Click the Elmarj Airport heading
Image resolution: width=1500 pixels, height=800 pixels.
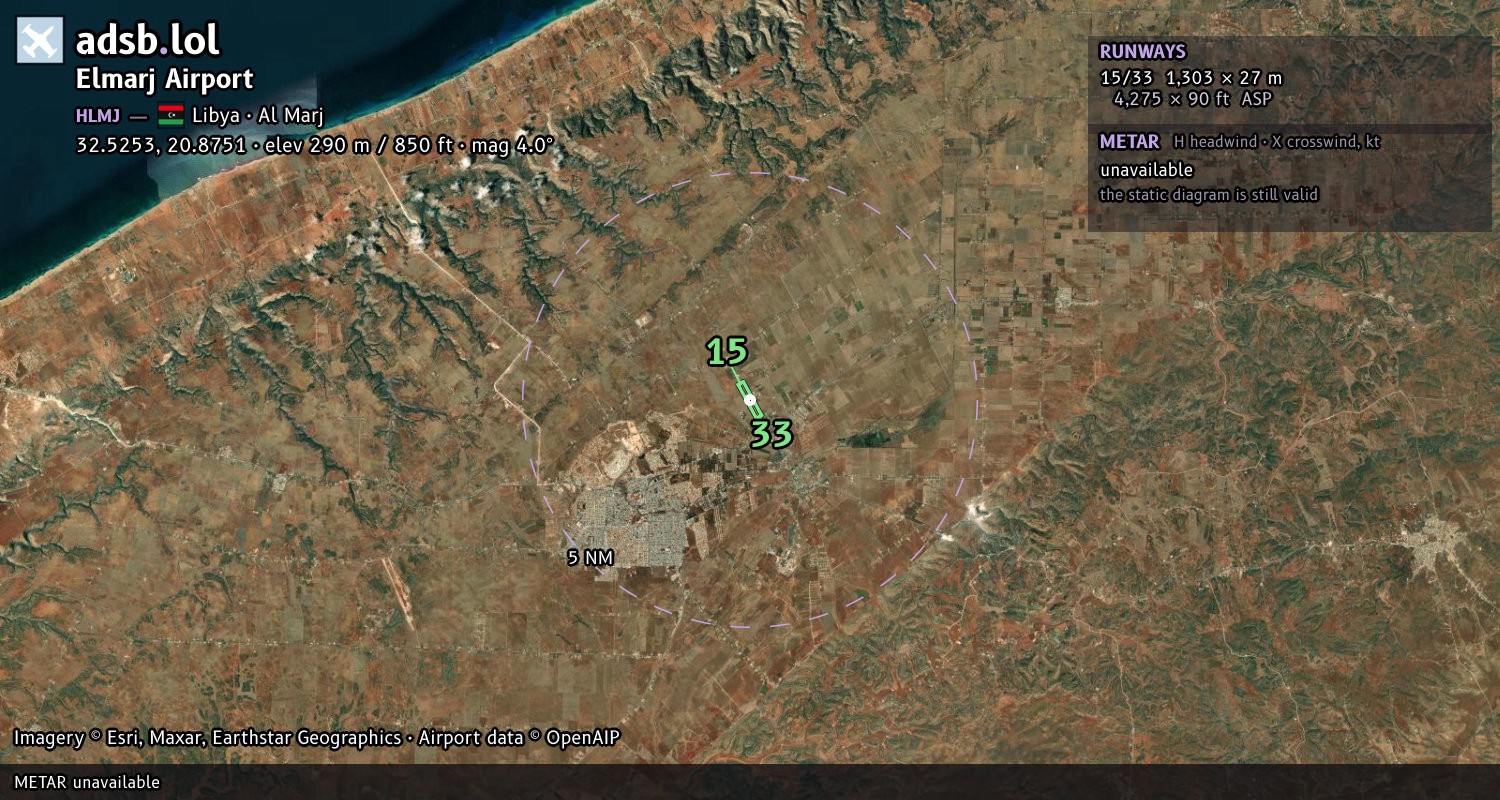point(165,79)
